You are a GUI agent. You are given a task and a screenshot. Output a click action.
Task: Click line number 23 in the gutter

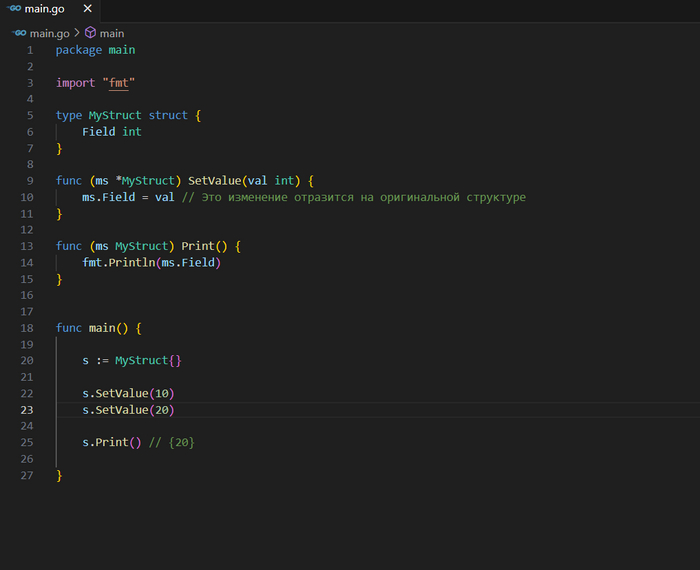pyautogui.click(x=26, y=410)
